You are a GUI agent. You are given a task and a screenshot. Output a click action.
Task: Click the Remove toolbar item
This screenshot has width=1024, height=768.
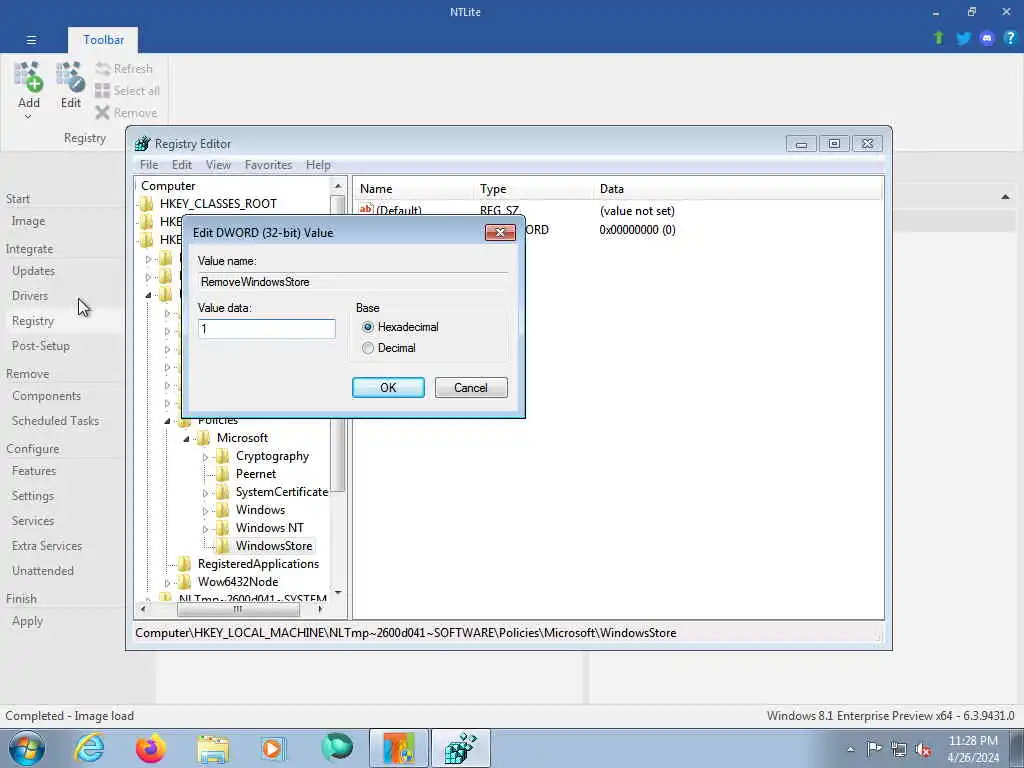click(x=126, y=113)
